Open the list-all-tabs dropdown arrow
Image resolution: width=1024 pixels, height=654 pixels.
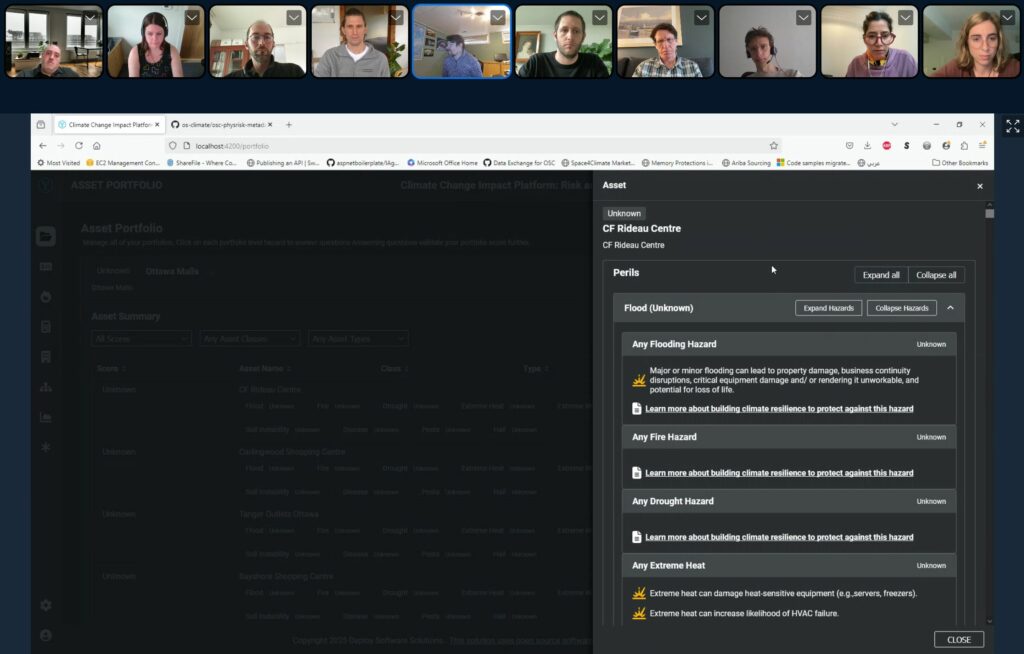coord(895,125)
